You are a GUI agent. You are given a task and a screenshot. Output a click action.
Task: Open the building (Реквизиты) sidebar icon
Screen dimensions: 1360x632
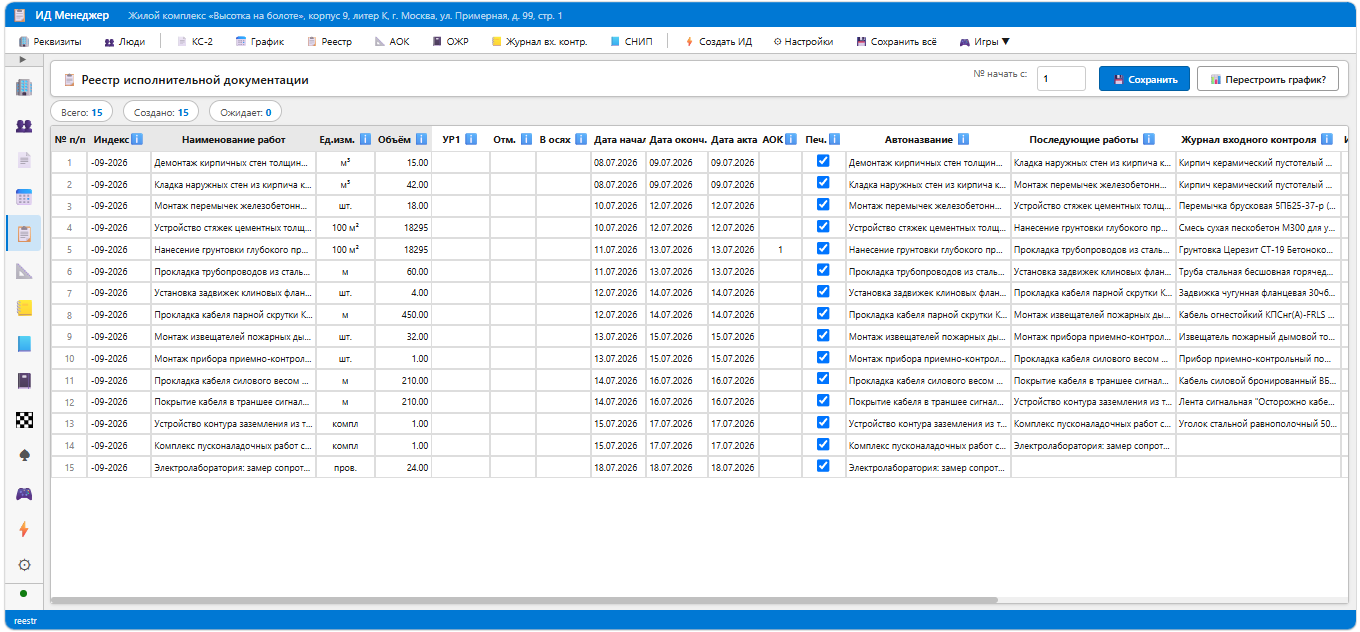pyautogui.click(x=24, y=88)
